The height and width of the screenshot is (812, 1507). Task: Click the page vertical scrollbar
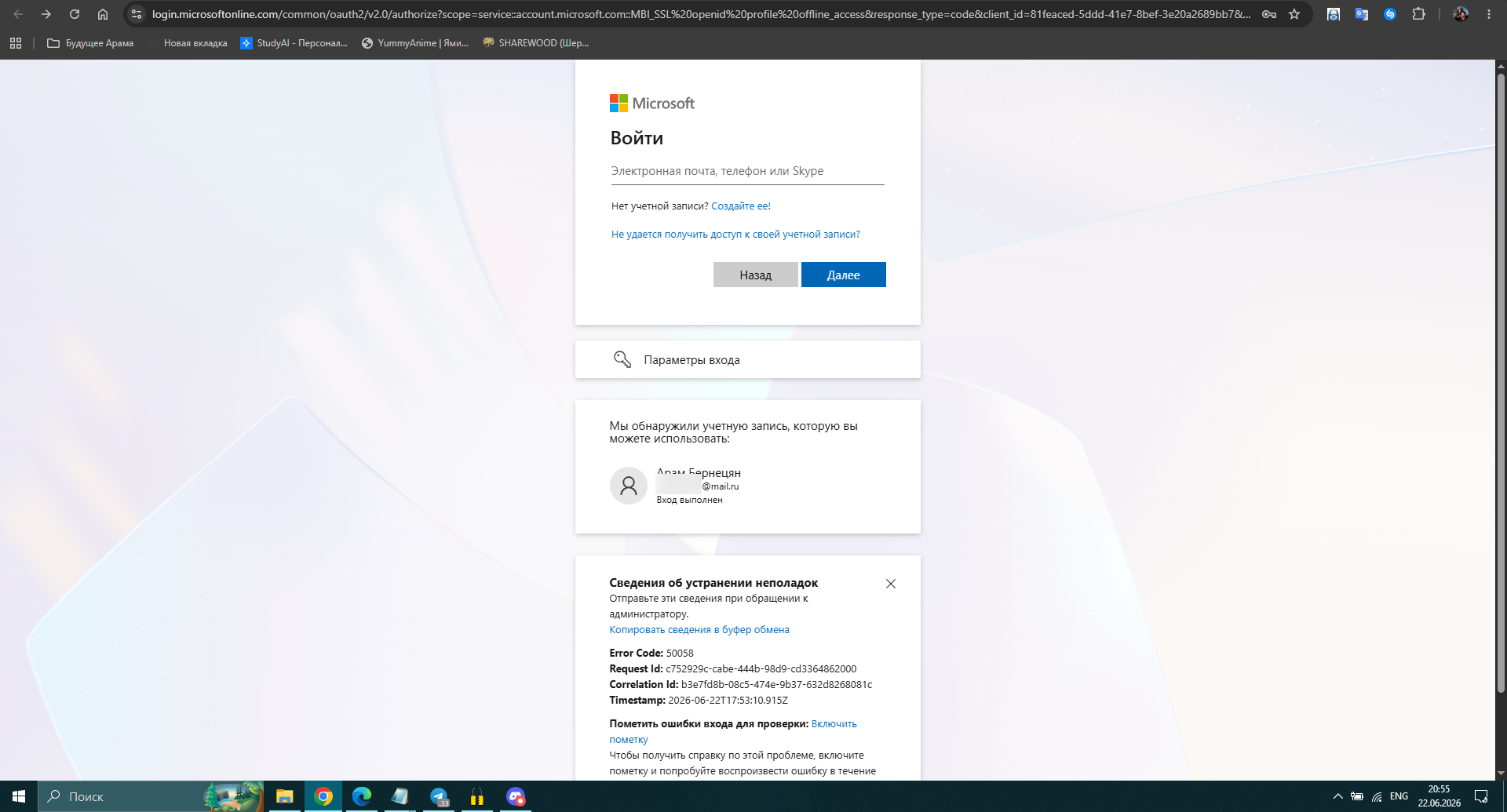tap(1501, 384)
